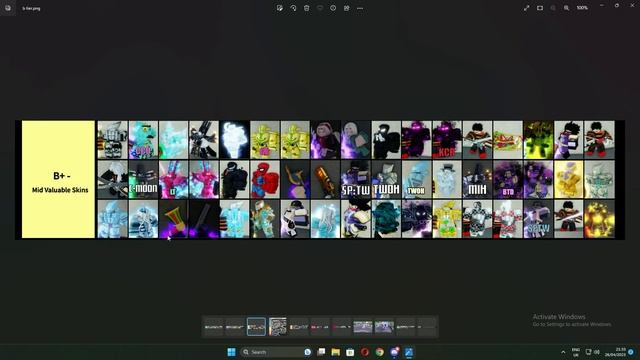
Task: Open Task View icon on taskbar
Action: click(x=321, y=352)
